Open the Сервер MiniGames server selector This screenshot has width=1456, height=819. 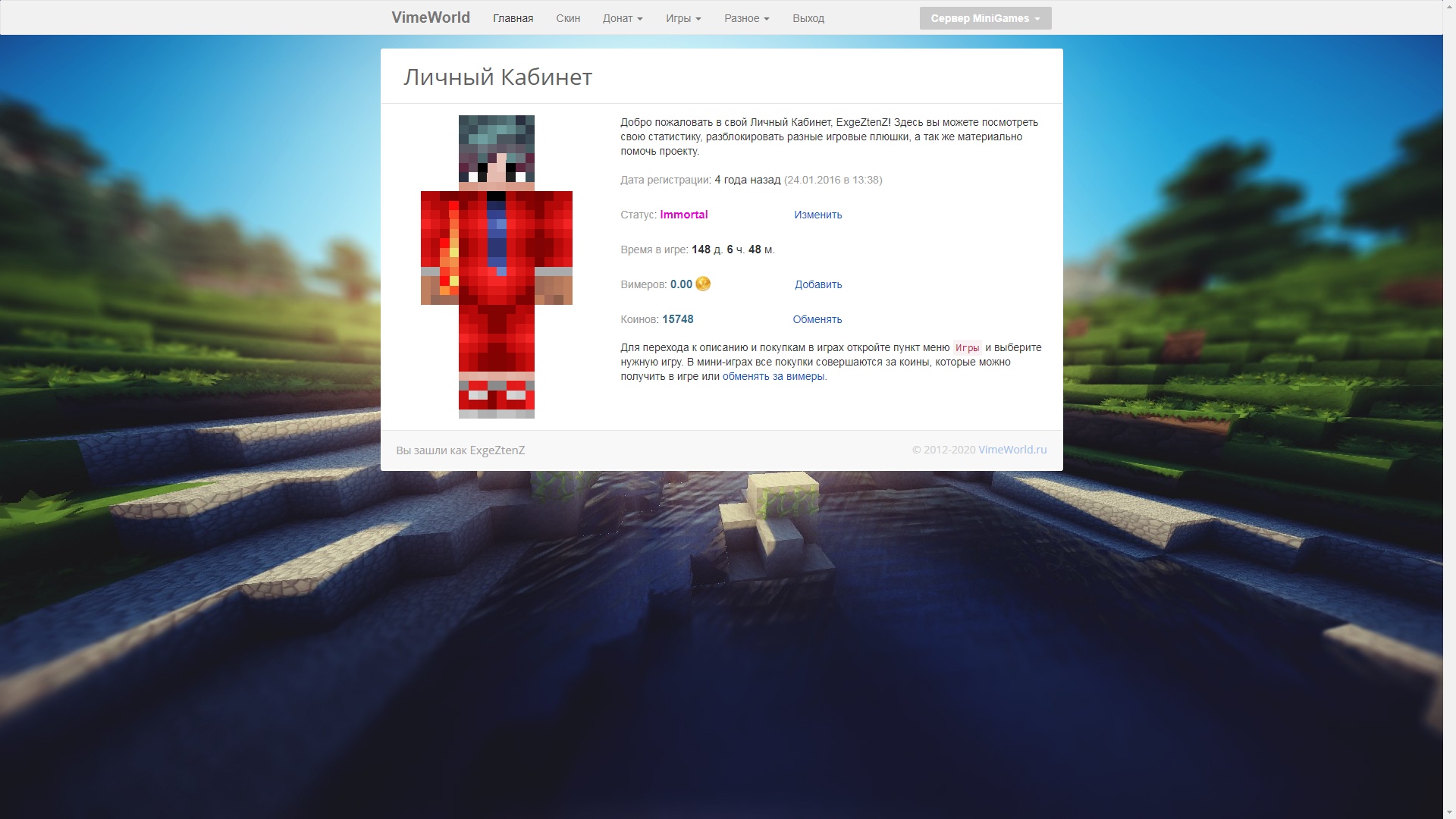click(984, 18)
